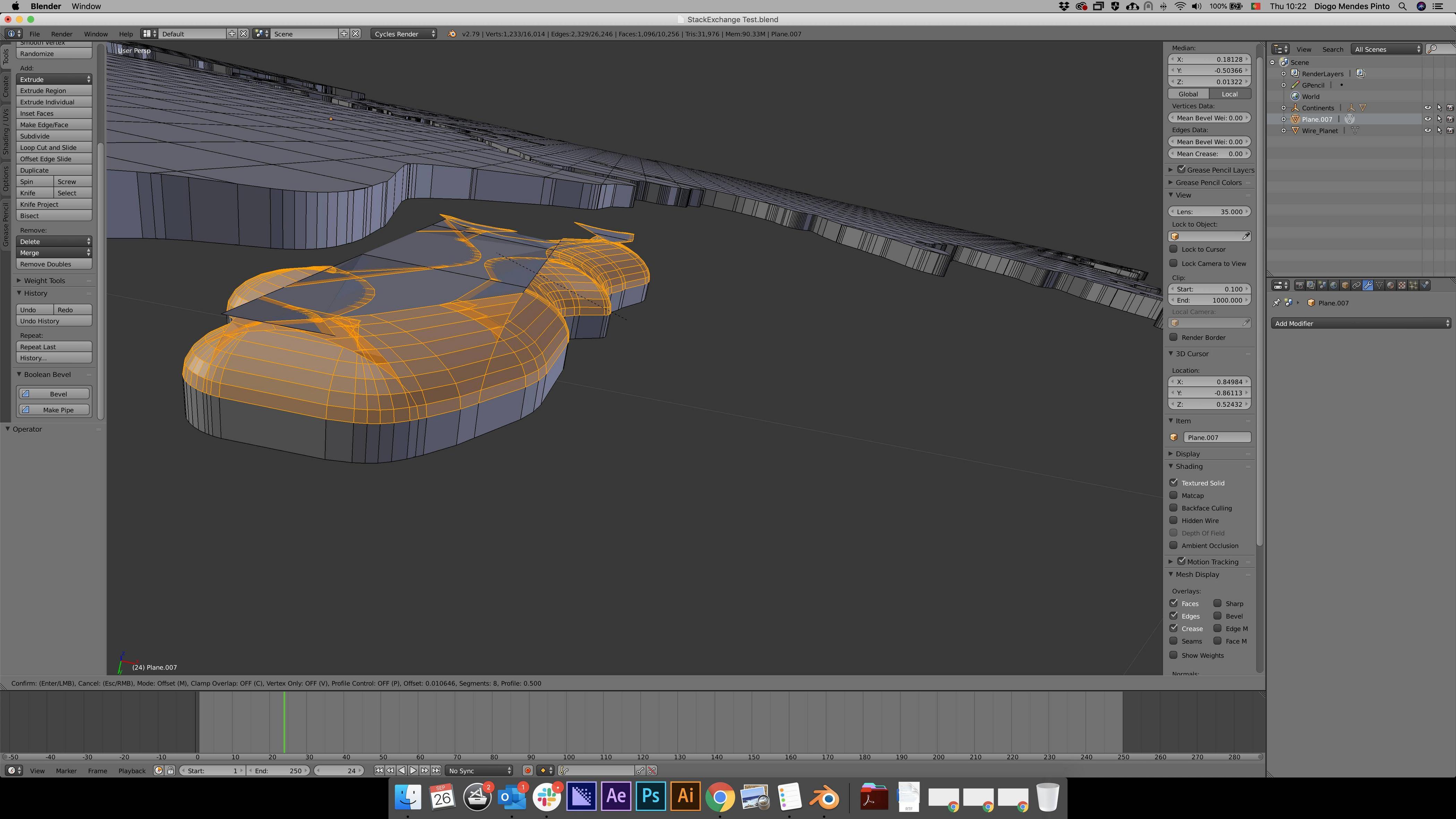The height and width of the screenshot is (819, 1456).
Task: Enable the Matcap checkbox
Action: 1174,495
